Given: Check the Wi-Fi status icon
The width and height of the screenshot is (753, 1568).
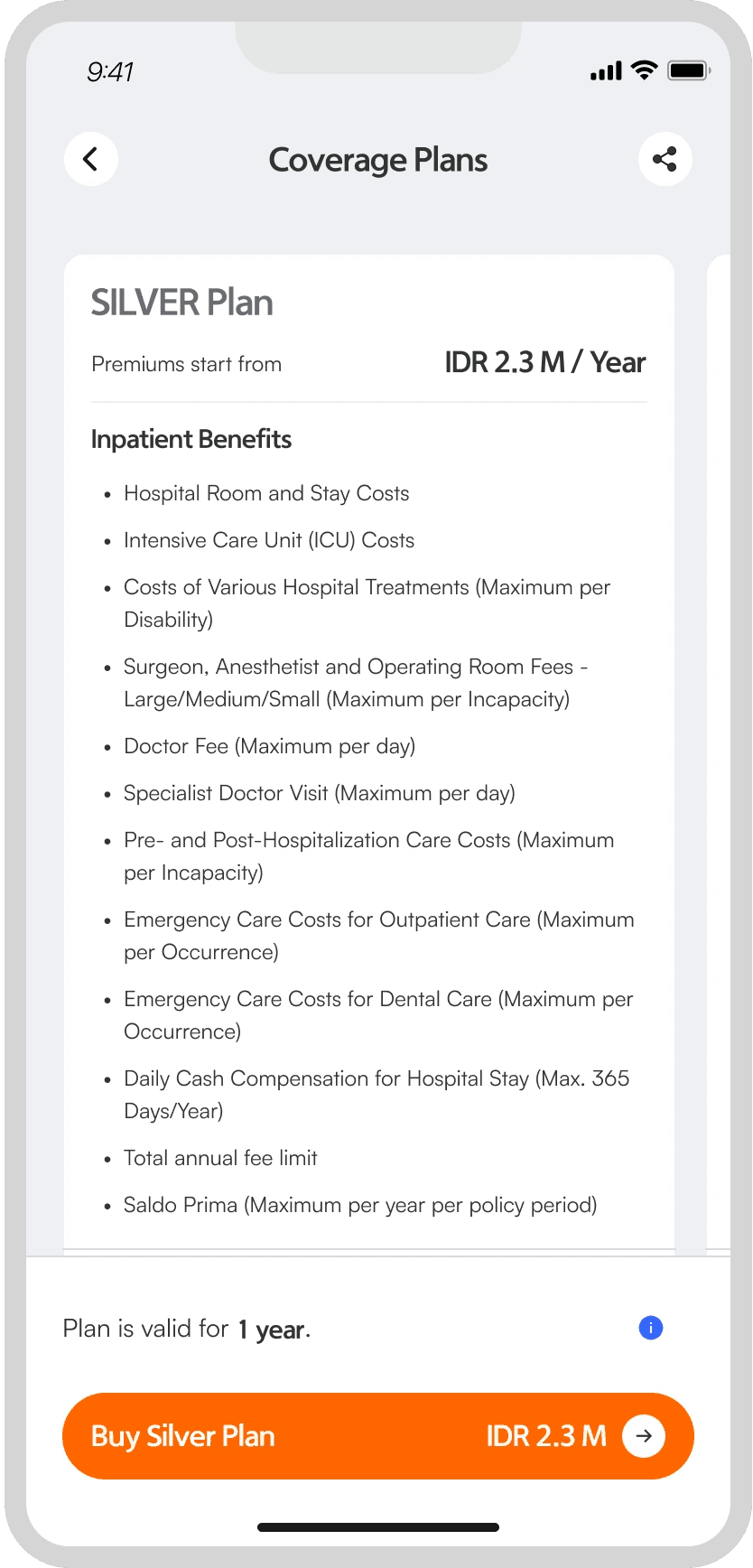Looking at the screenshot, I should click(x=644, y=70).
